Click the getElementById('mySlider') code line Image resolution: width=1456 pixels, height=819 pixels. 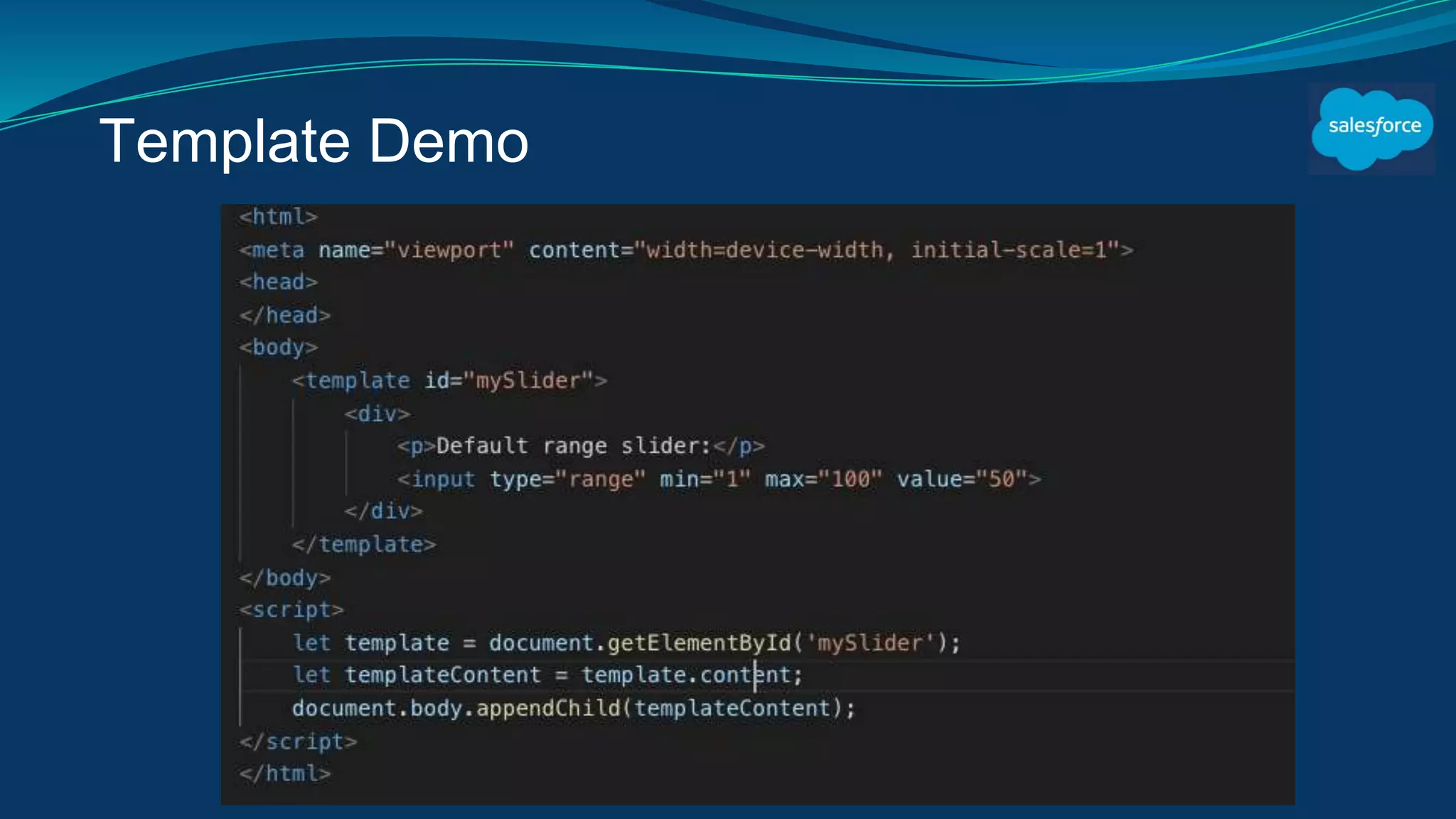[x=626, y=643]
